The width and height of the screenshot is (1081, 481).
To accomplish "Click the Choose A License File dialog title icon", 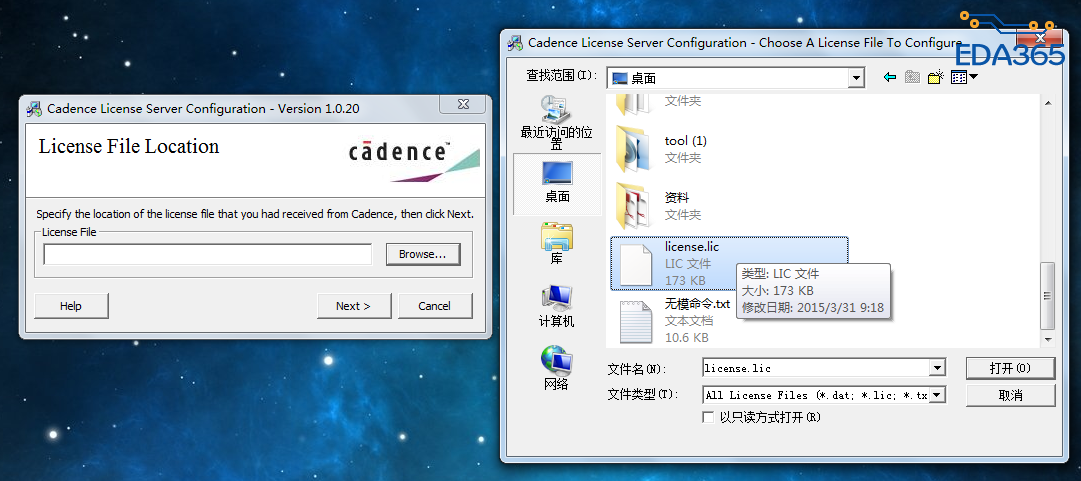I will 514,43.
